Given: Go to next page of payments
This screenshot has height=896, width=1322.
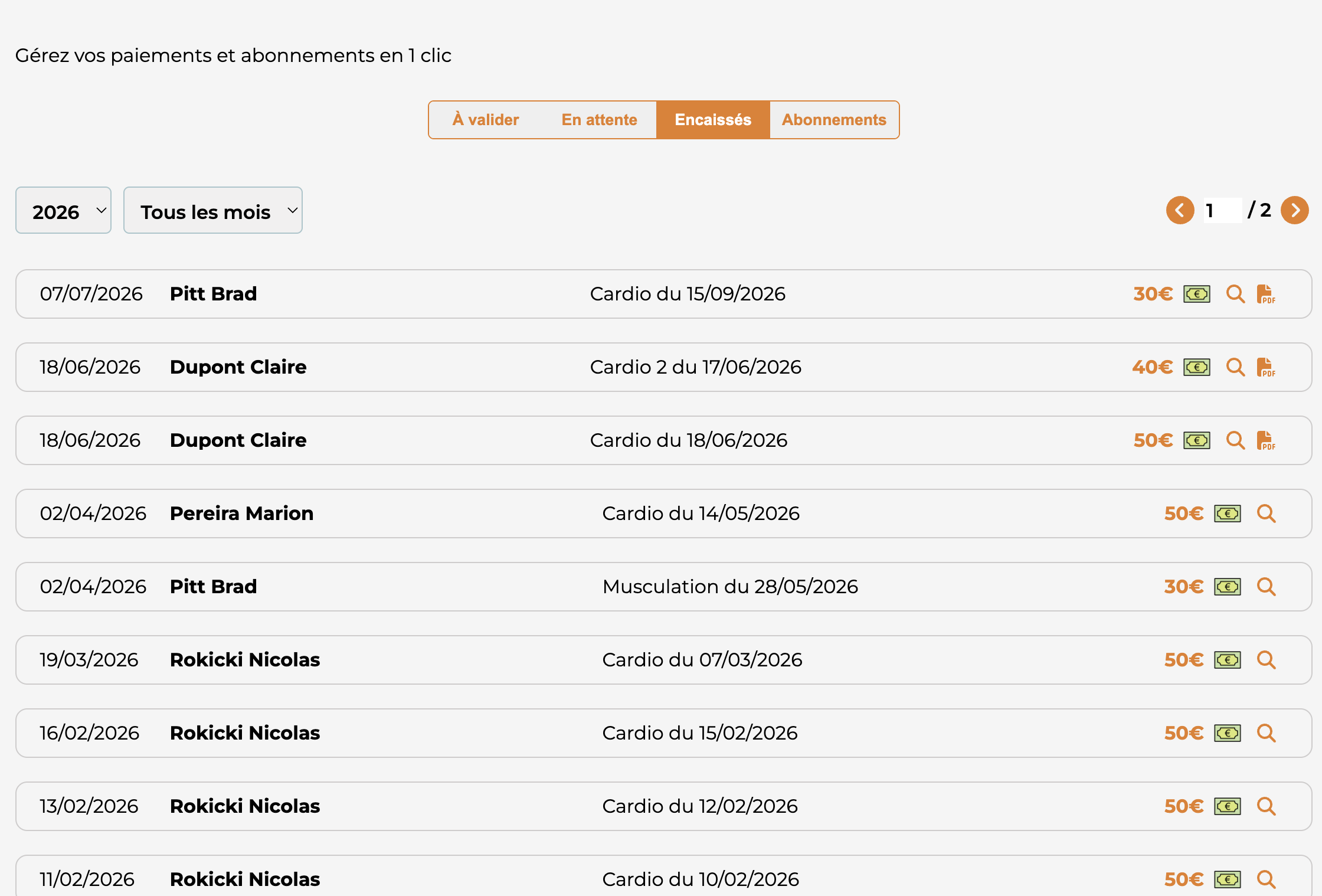Looking at the screenshot, I should [x=1295, y=210].
